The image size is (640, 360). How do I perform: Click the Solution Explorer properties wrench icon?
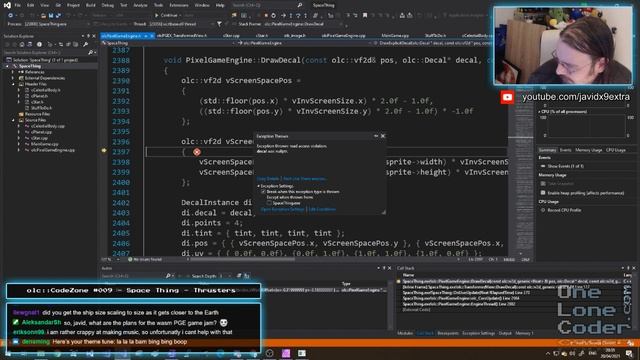pos(85,44)
